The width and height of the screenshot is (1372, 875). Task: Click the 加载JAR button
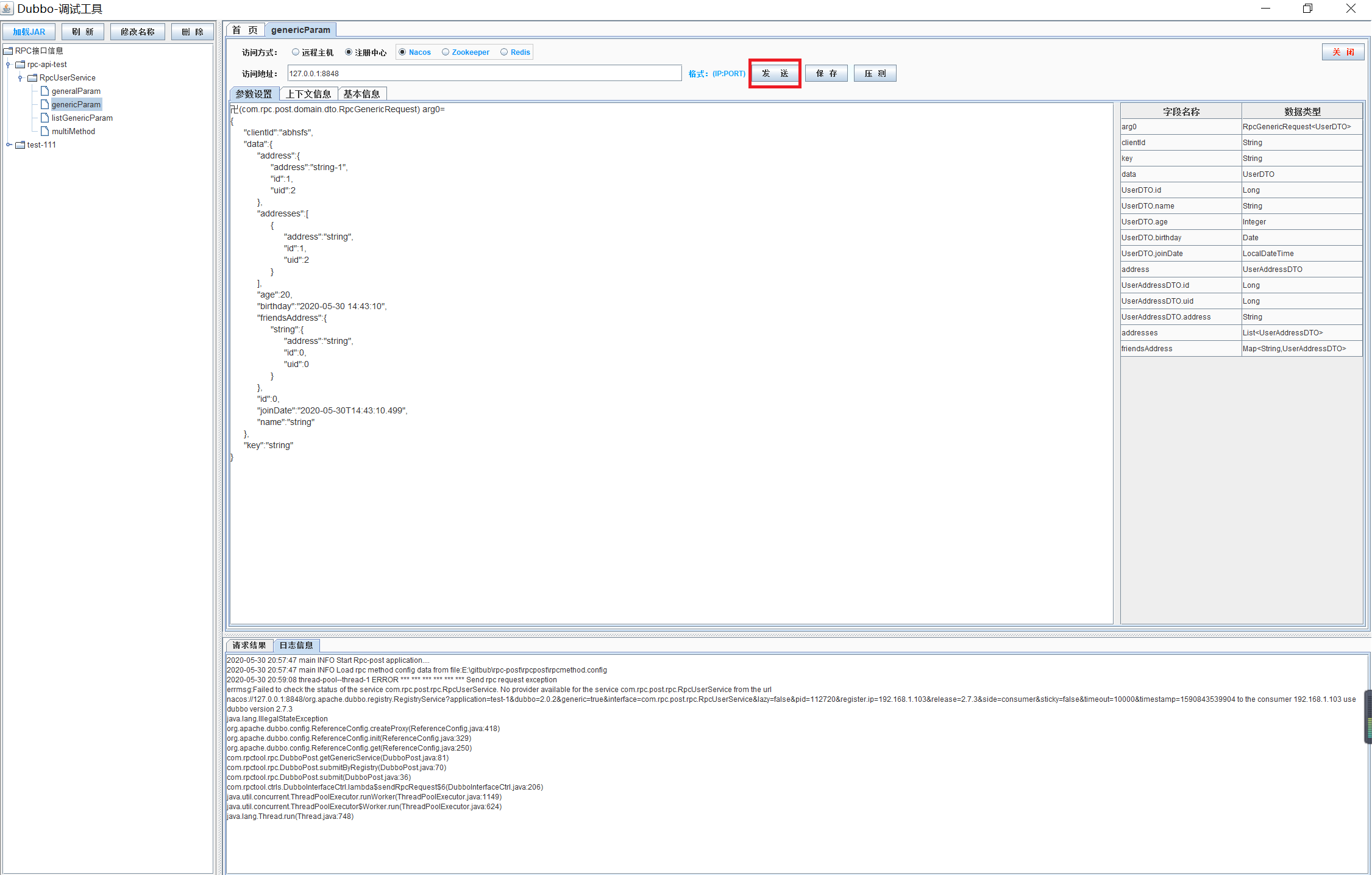[x=29, y=32]
